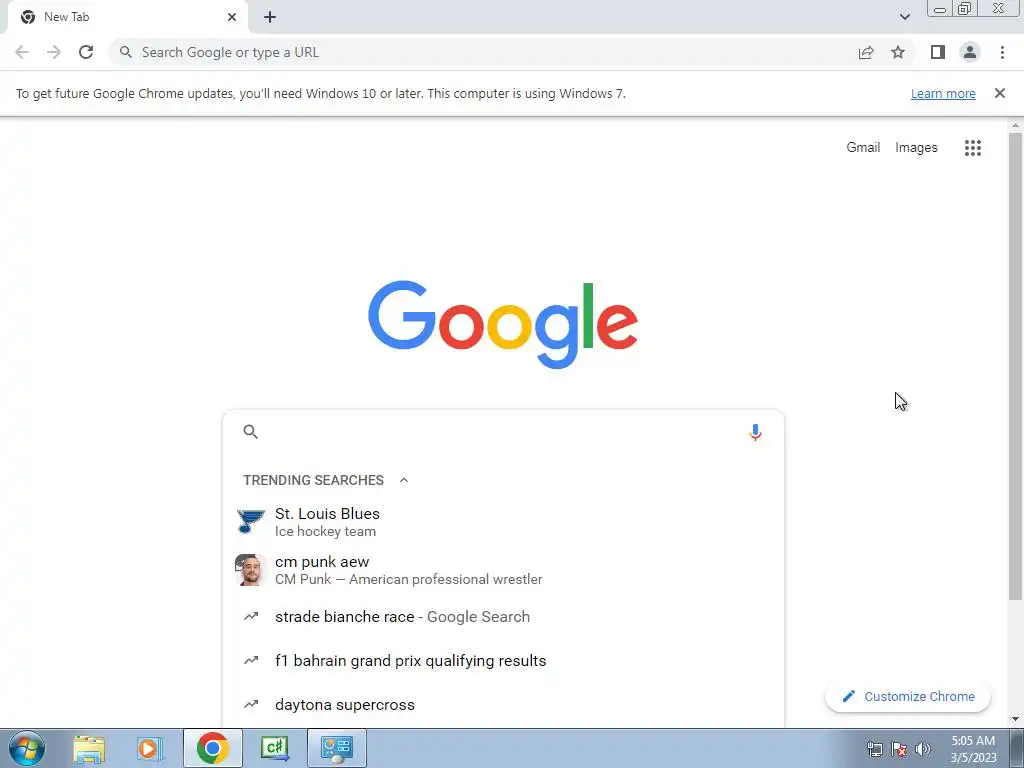The image size is (1024, 768).
Task: Click the back navigation arrow
Action: tap(22, 52)
